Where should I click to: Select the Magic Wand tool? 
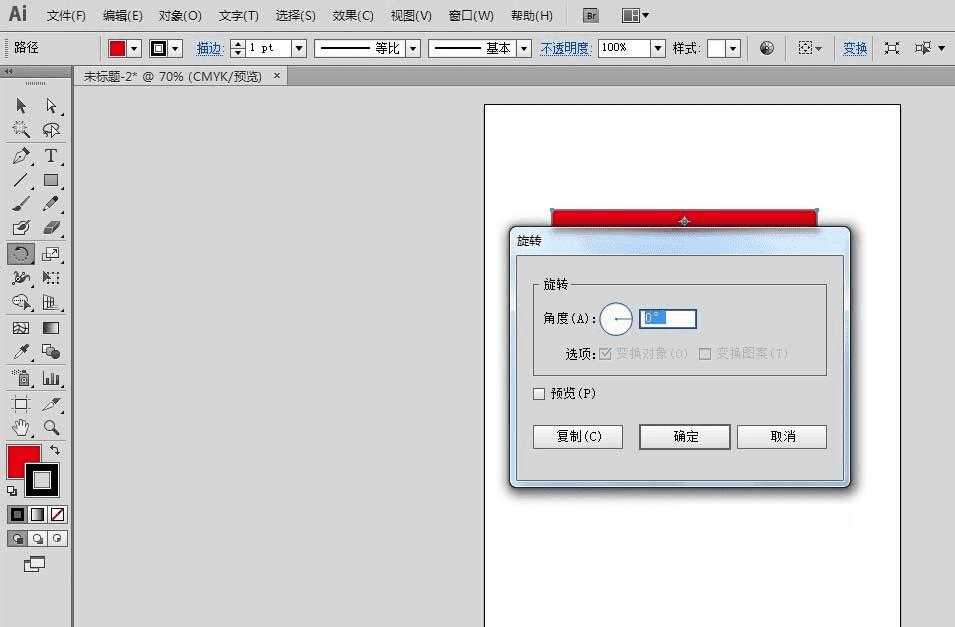pos(21,129)
